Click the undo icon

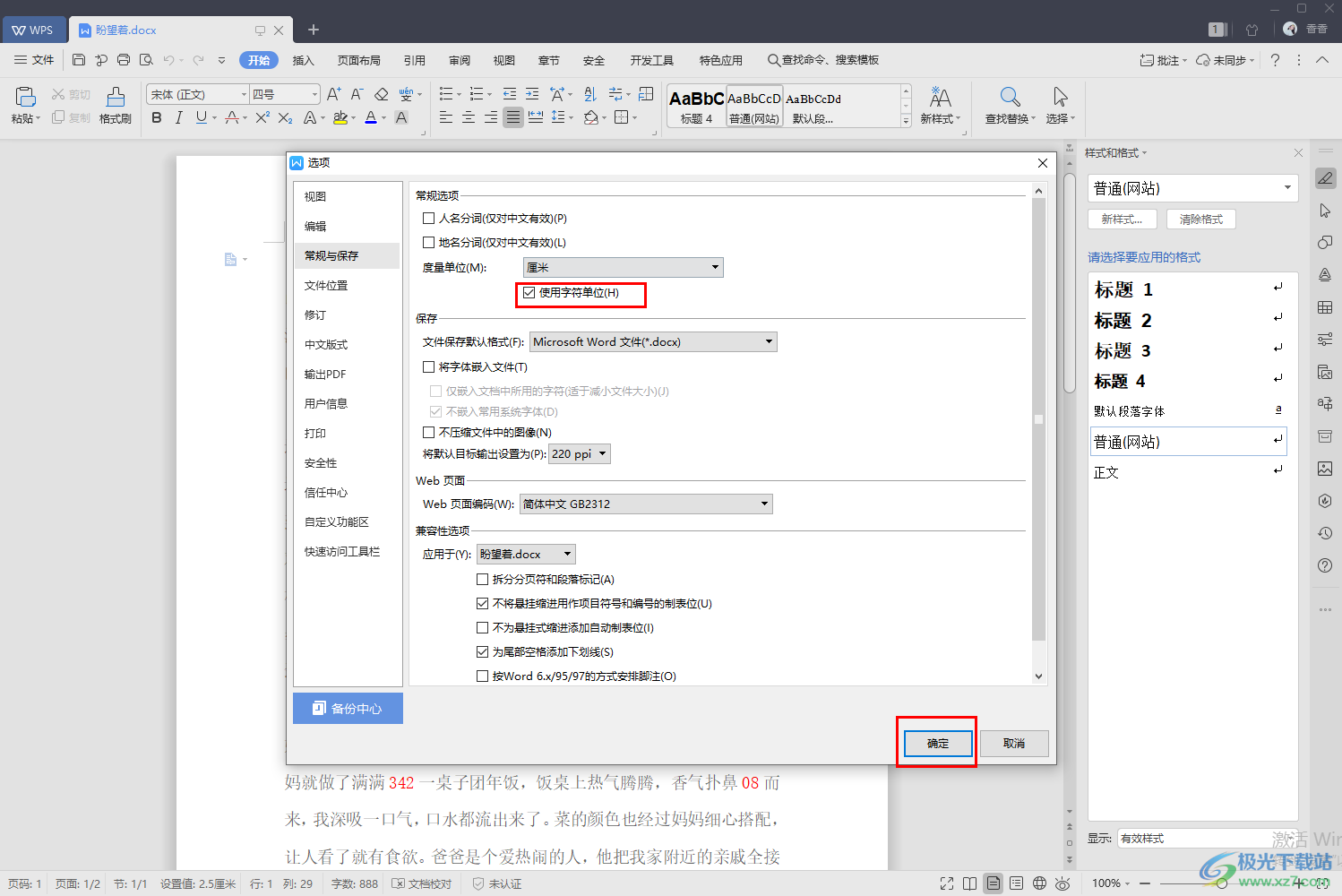coord(168,60)
